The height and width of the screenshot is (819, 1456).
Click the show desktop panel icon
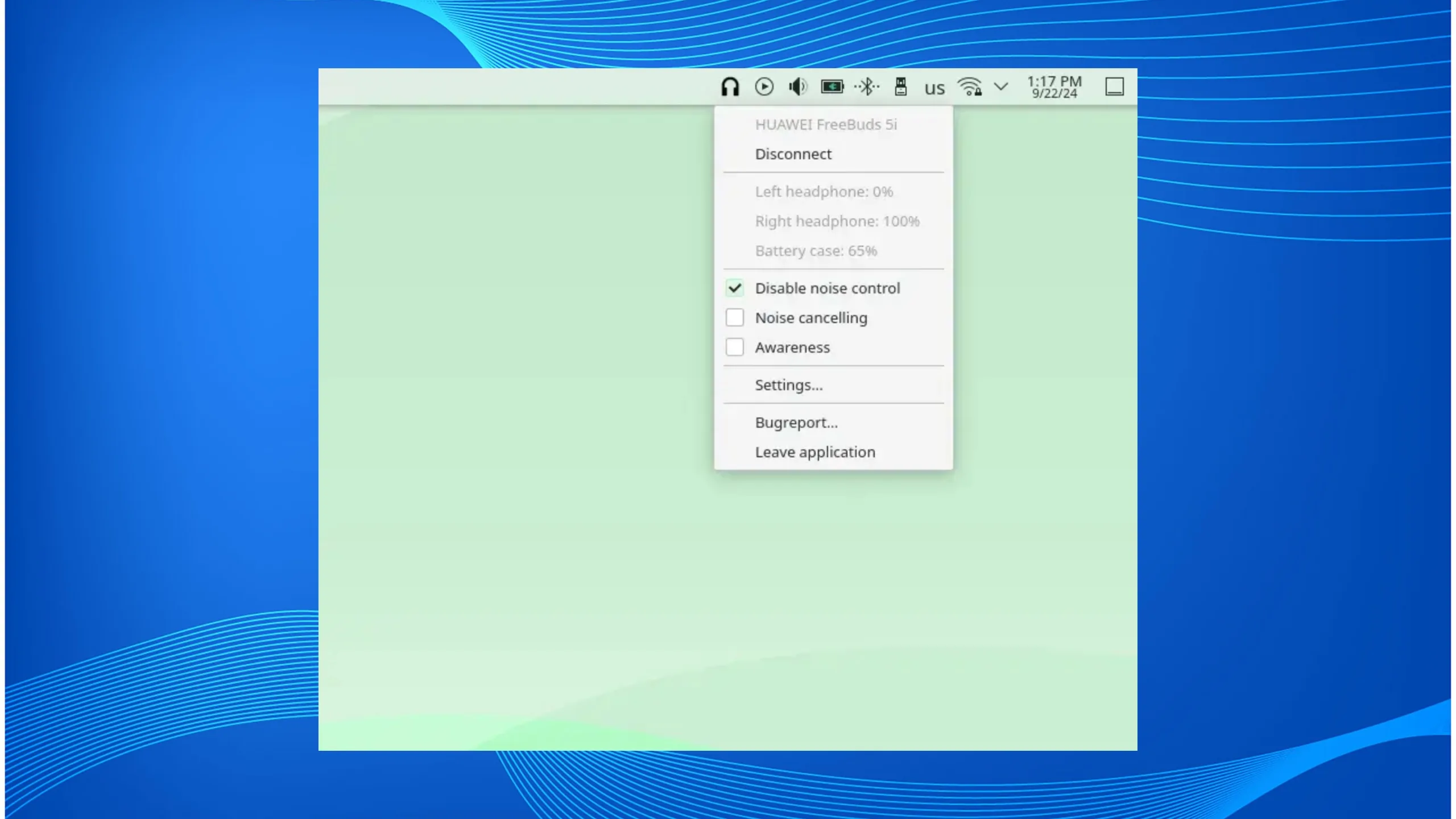(x=1114, y=87)
